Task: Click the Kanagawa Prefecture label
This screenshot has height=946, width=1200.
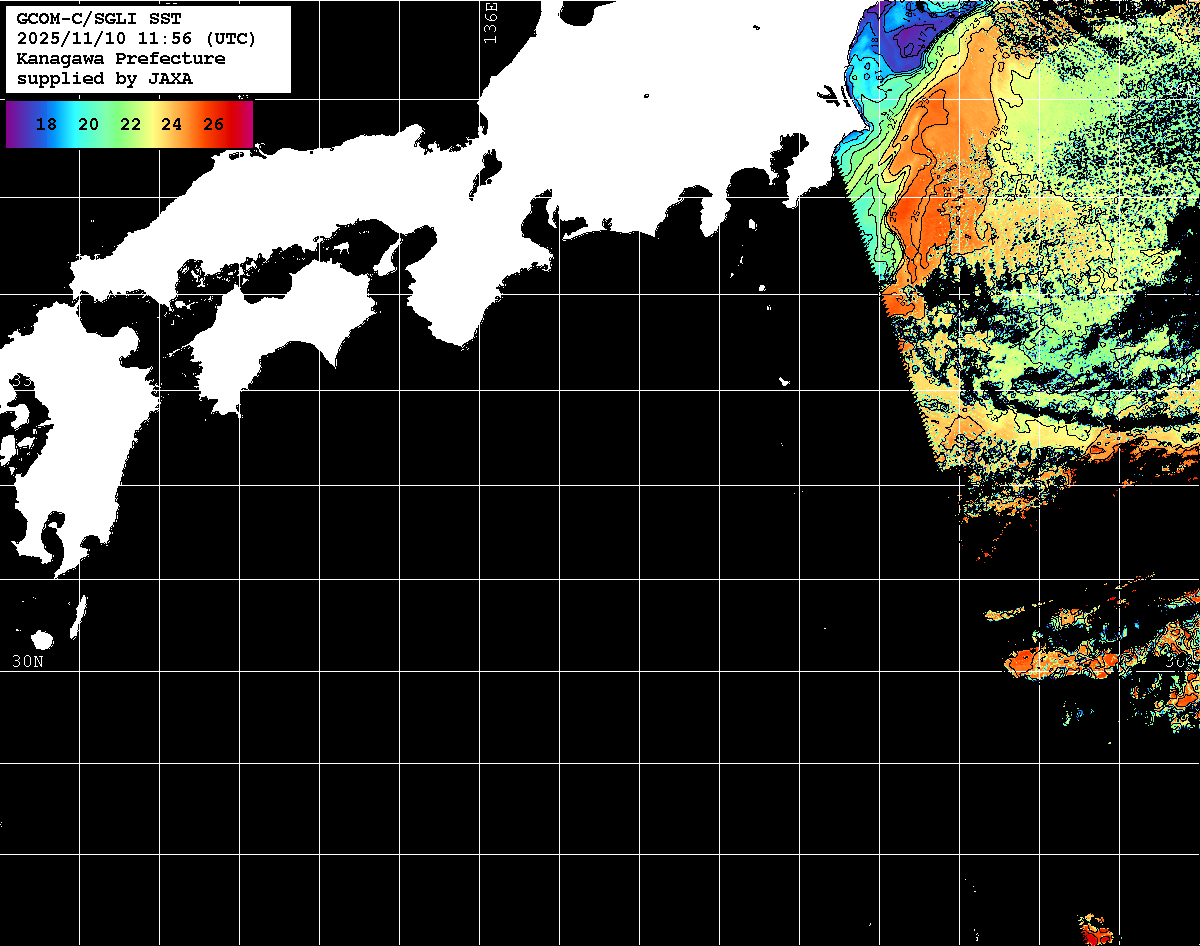Action: tap(120, 59)
